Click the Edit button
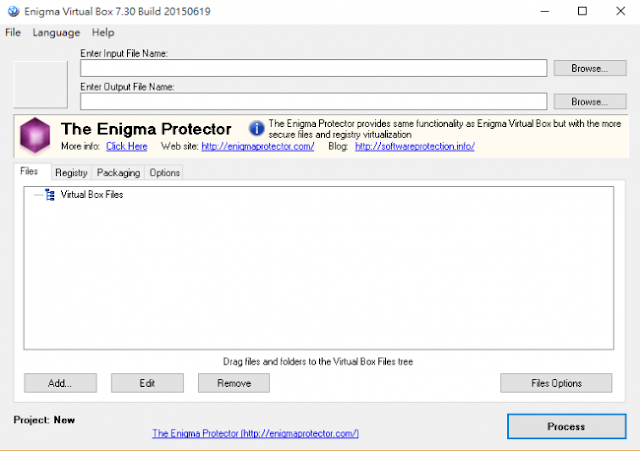 pos(147,383)
